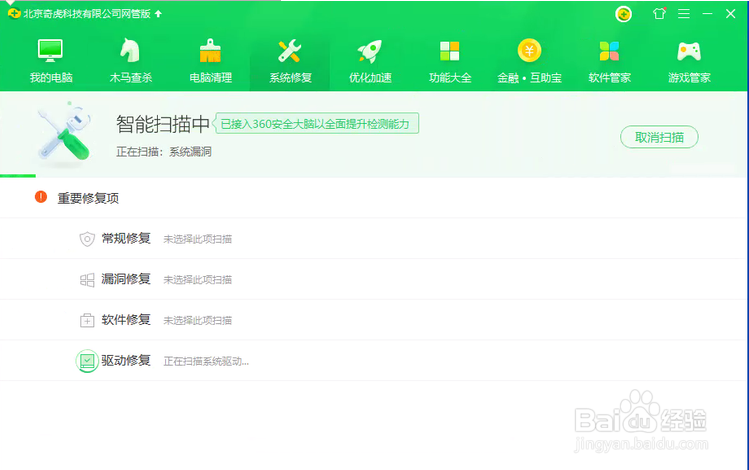749x470 pixels.
Task: Select the 驱动修复 row label
Action: (126, 361)
